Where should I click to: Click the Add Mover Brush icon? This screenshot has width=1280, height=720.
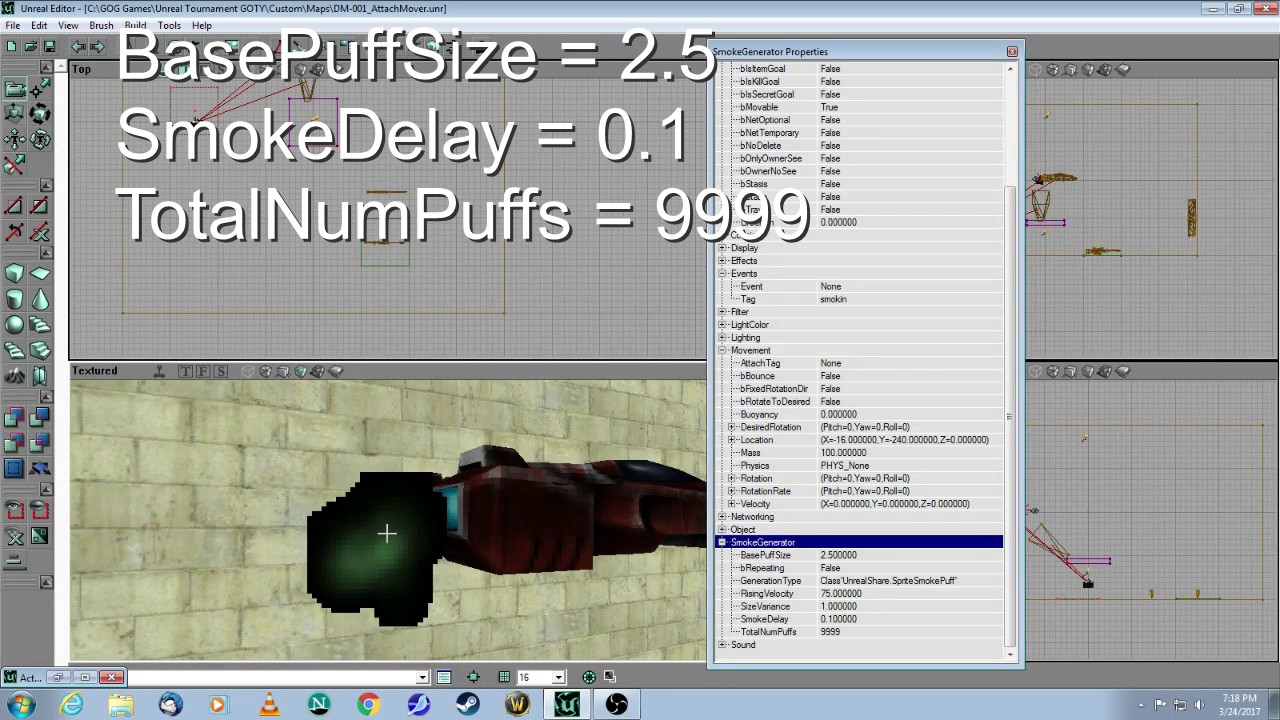[x=40, y=467]
